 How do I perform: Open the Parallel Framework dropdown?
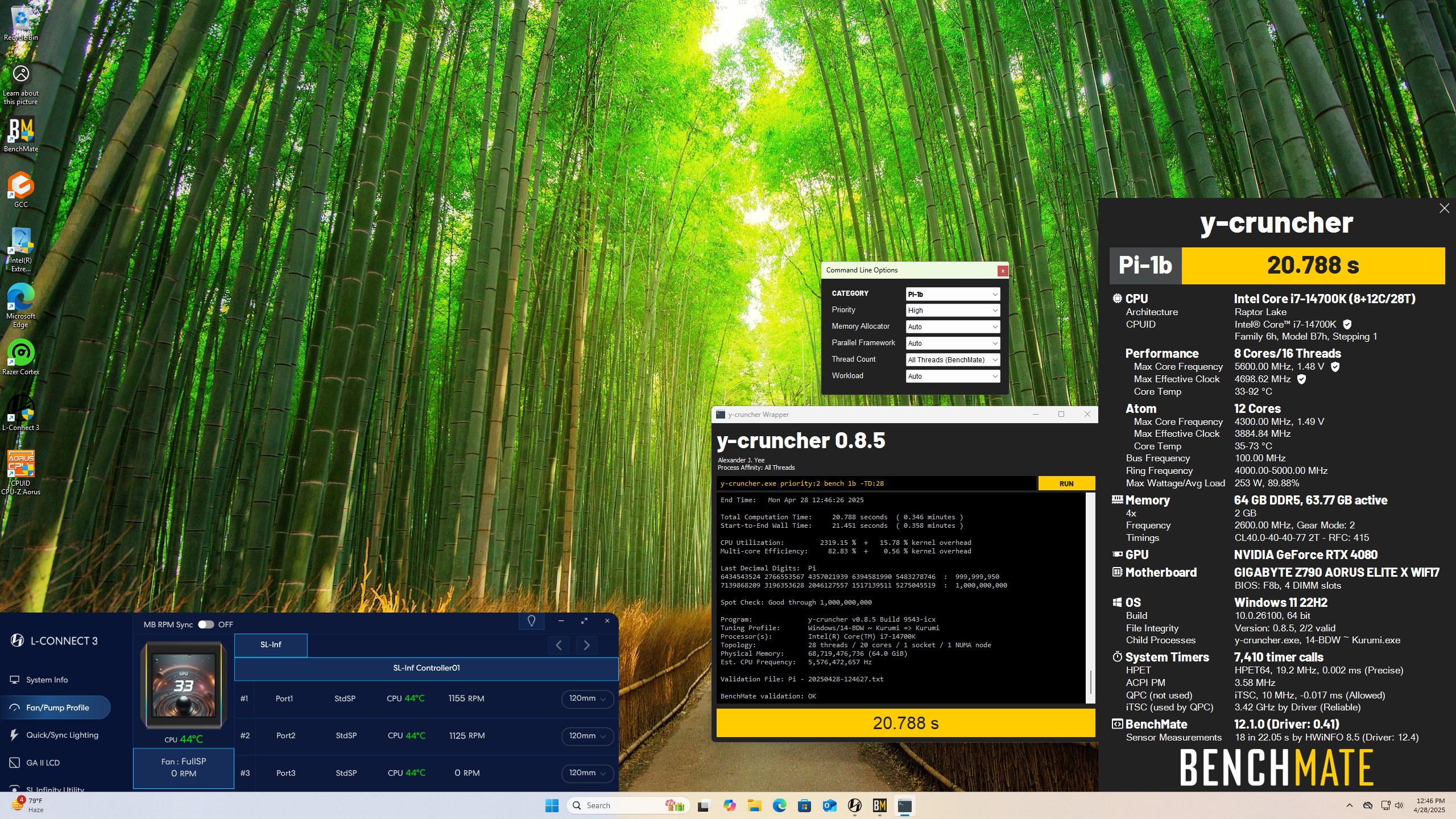pos(953,344)
